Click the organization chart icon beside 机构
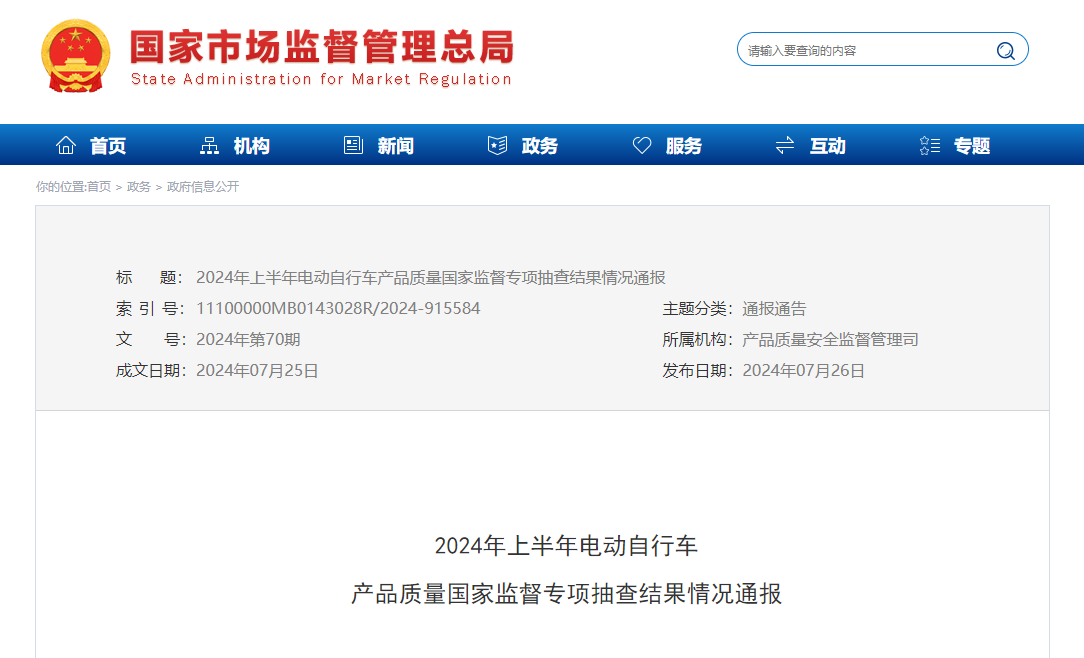Viewport: 1084px width, 658px height. [209, 146]
